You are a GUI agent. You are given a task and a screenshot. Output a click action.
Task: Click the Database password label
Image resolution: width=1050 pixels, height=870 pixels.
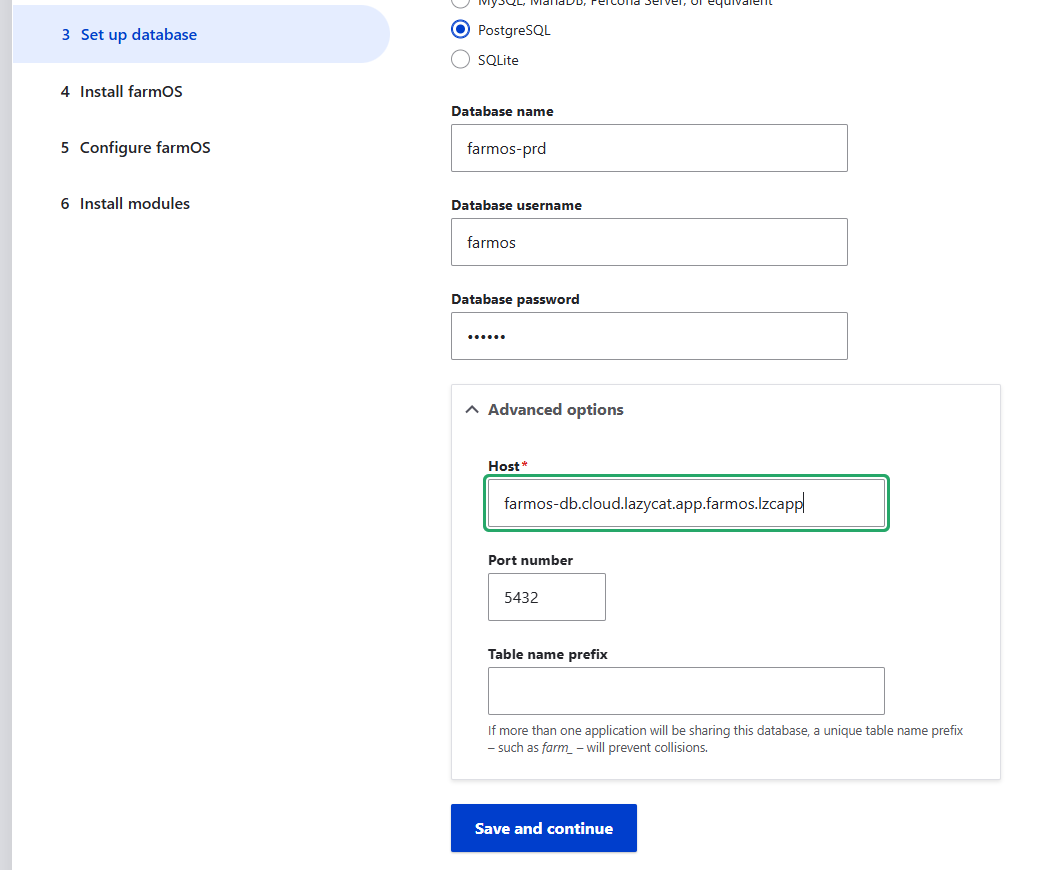click(x=515, y=299)
